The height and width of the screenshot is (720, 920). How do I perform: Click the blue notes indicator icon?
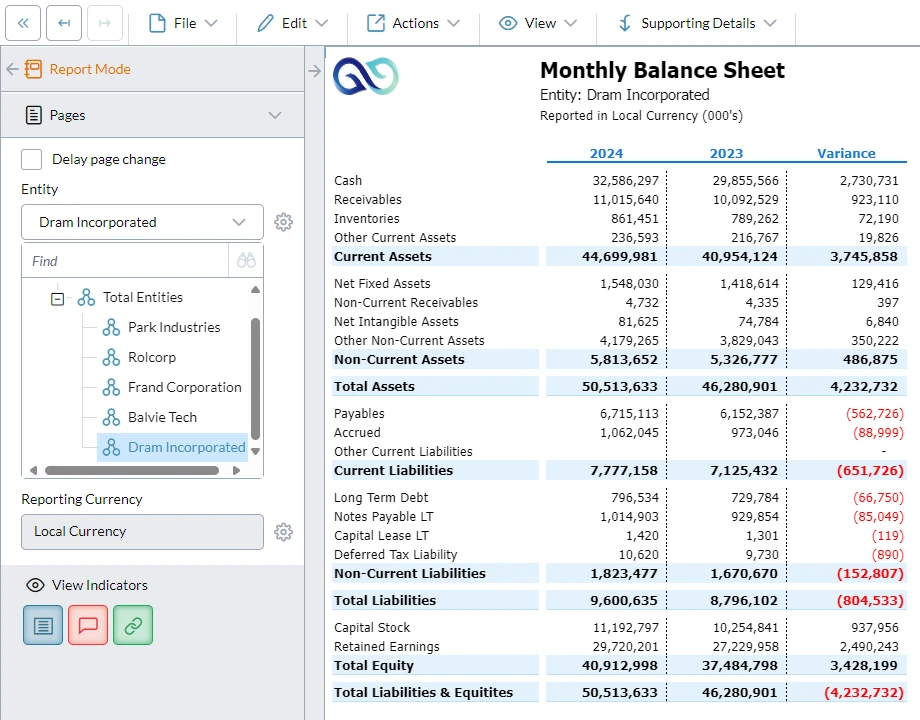pos(41,625)
